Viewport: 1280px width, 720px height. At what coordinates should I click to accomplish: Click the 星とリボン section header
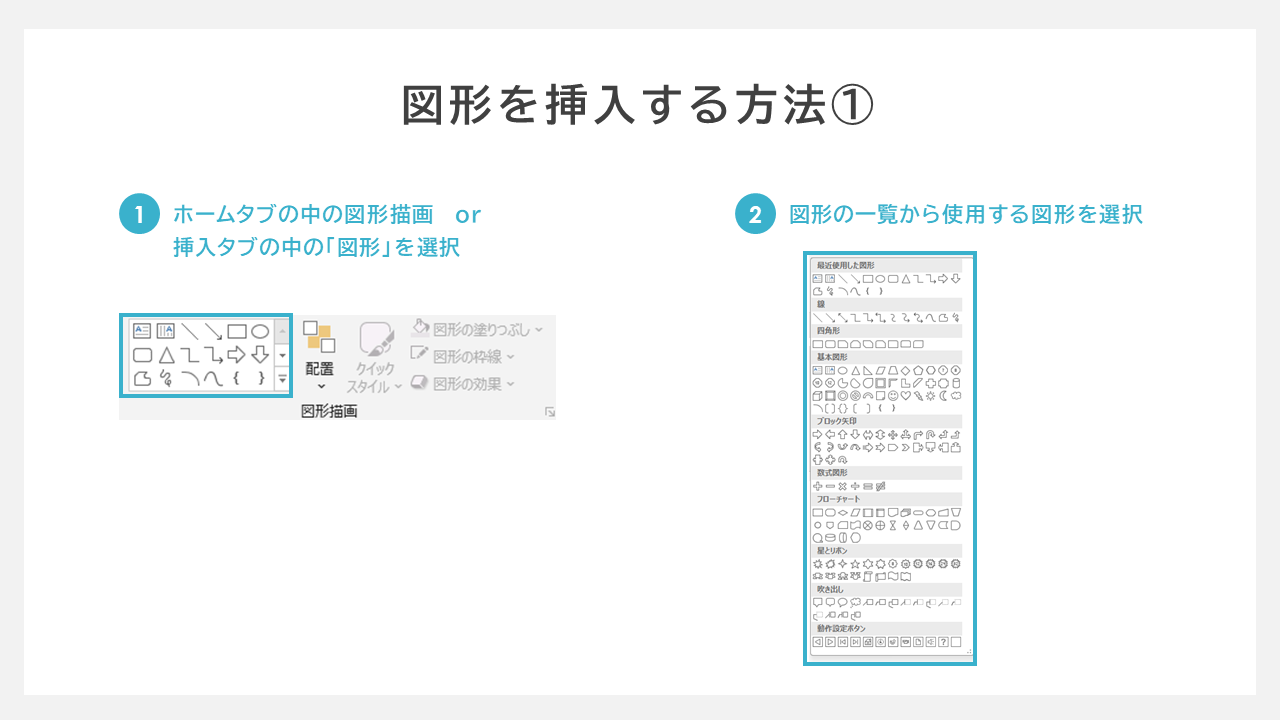(x=886, y=550)
